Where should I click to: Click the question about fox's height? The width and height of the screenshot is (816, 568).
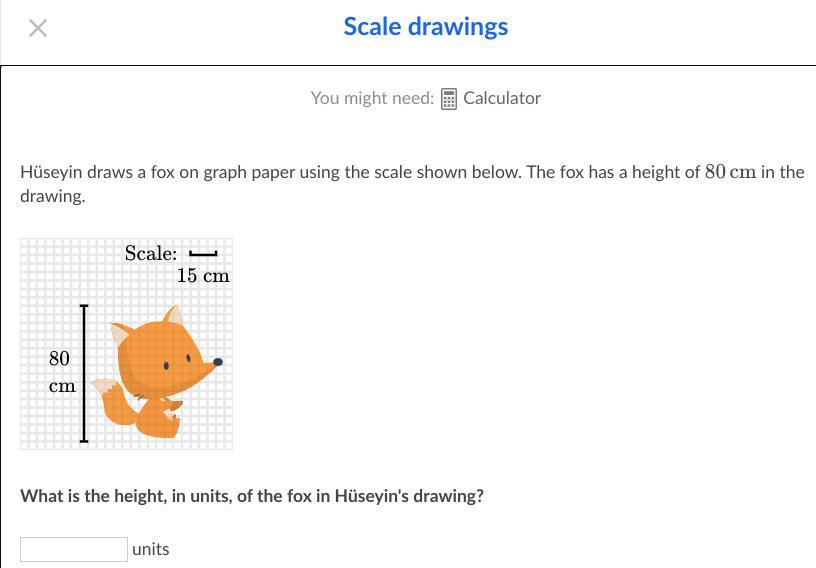(252, 496)
